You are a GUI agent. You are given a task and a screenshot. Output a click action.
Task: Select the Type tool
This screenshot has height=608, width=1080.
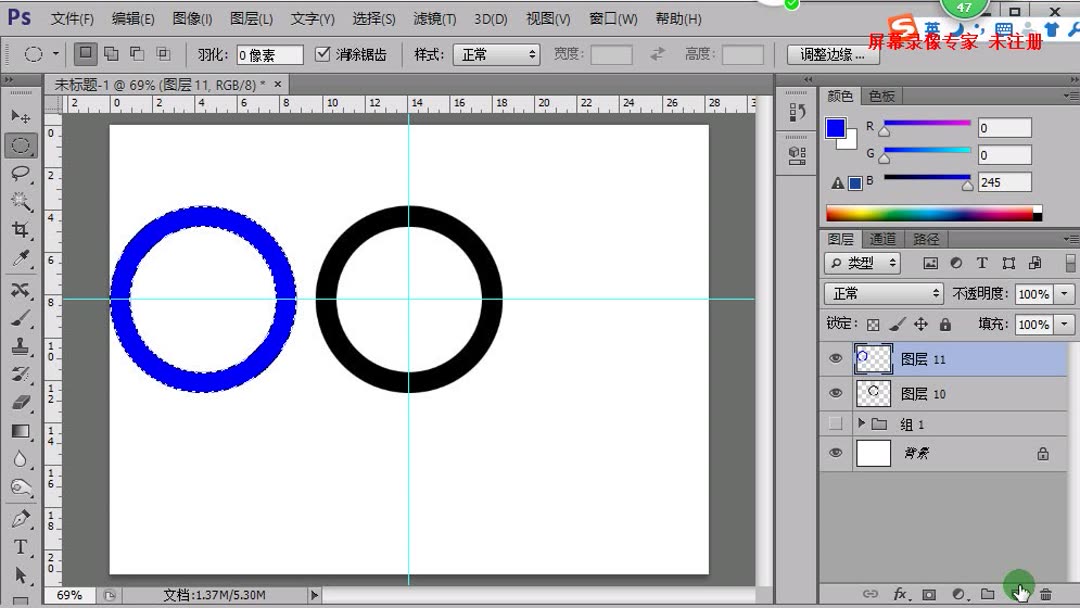(x=21, y=546)
